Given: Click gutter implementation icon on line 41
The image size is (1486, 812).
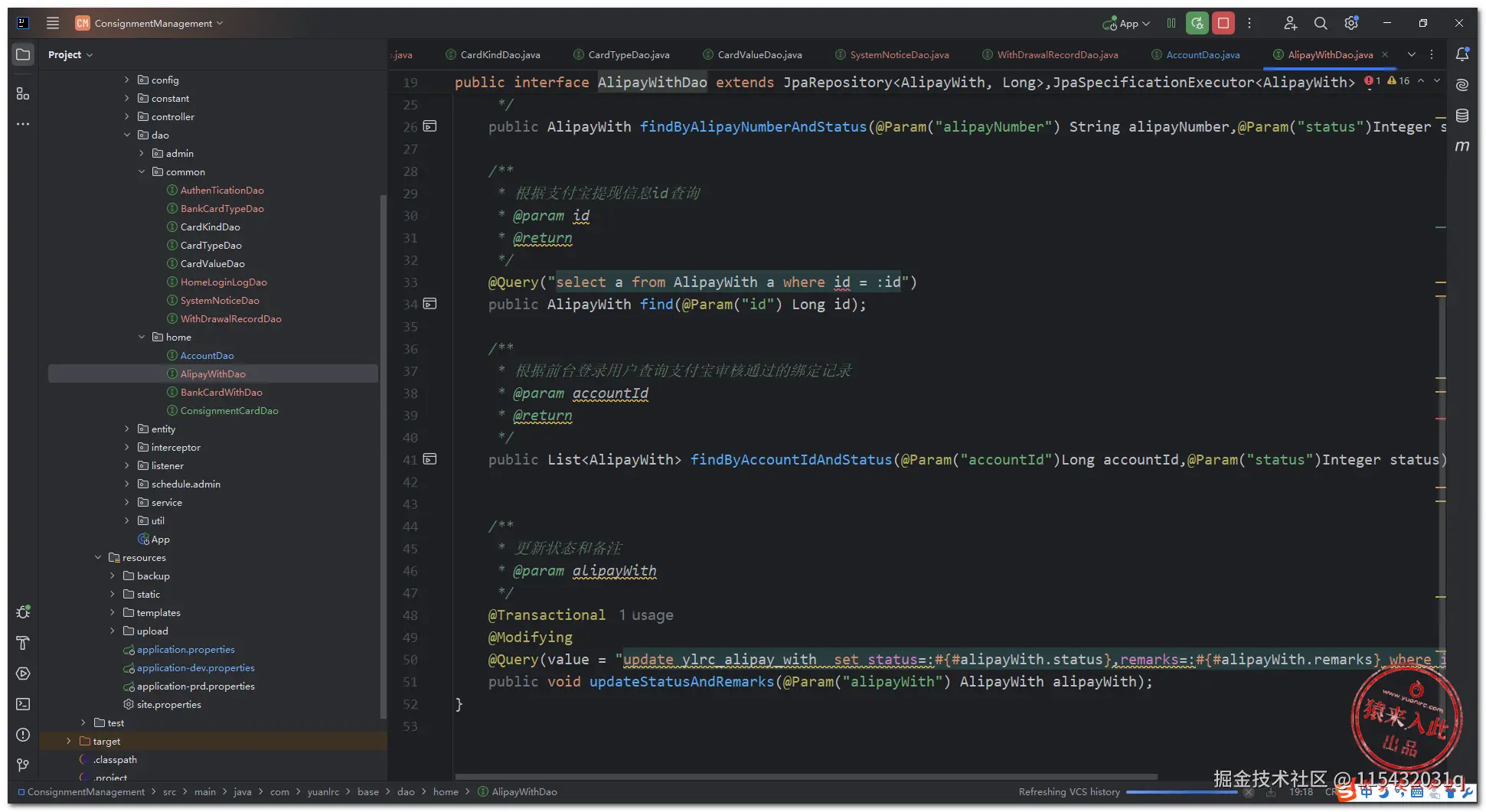Looking at the screenshot, I should point(430,459).
